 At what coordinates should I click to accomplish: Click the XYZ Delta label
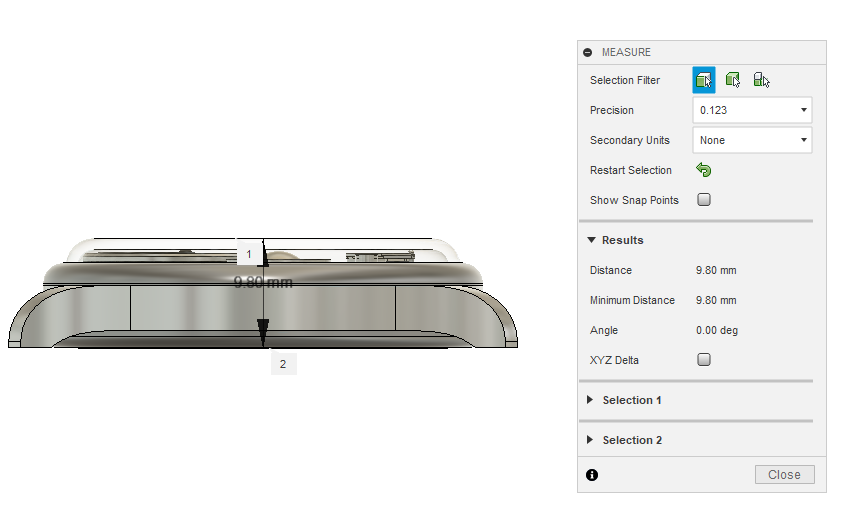click(x=614, y=360)
